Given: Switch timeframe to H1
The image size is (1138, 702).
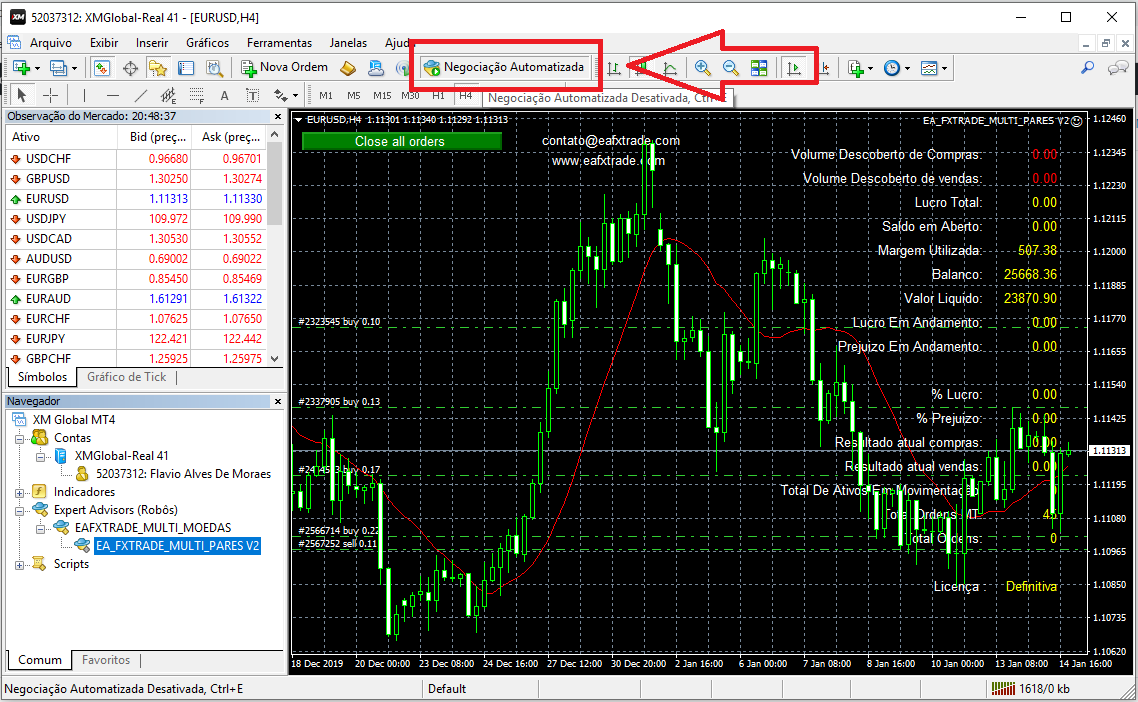Looking at the screenshot, I should point(438,94).
